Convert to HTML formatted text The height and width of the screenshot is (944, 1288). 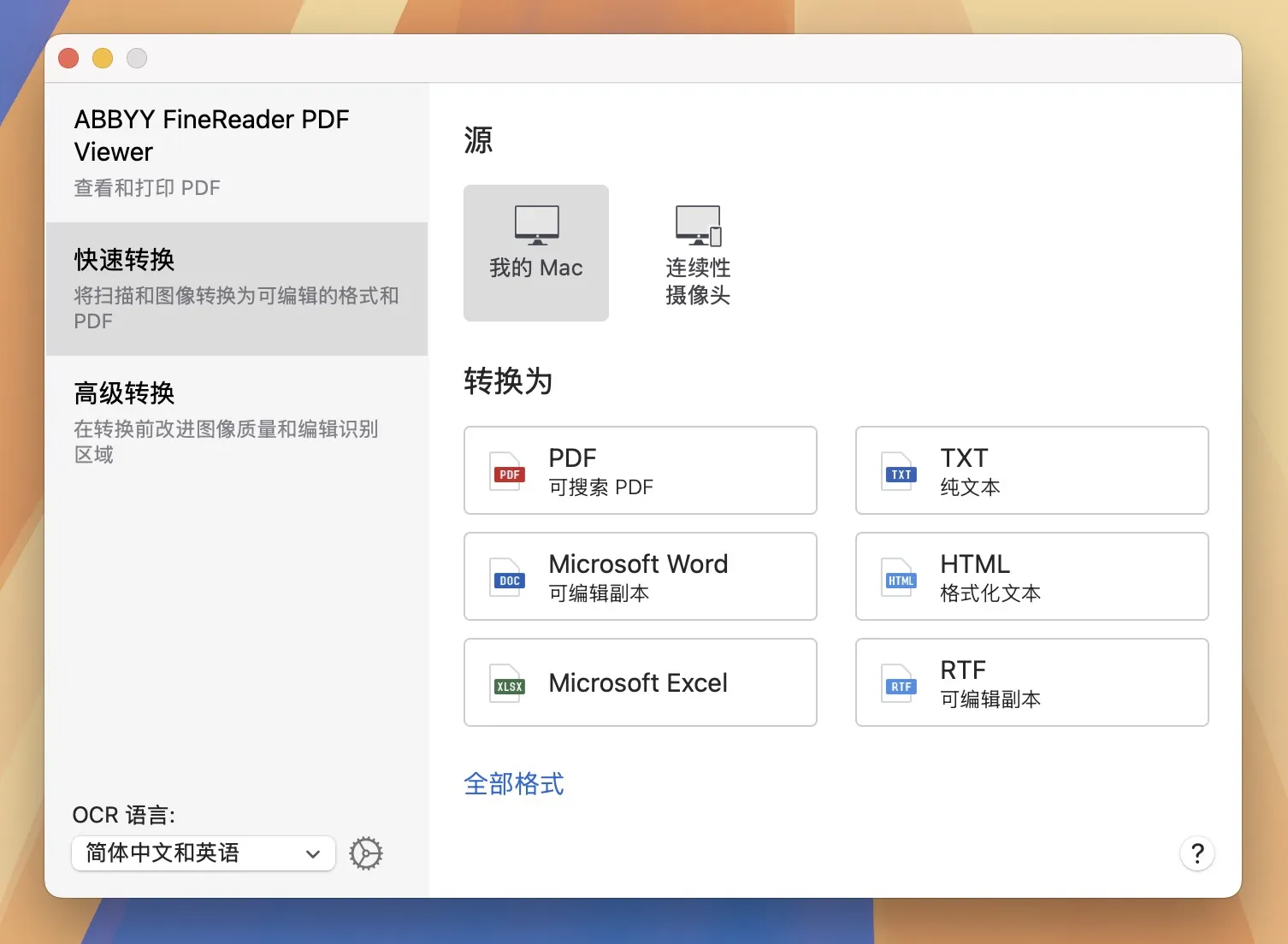1032,576
